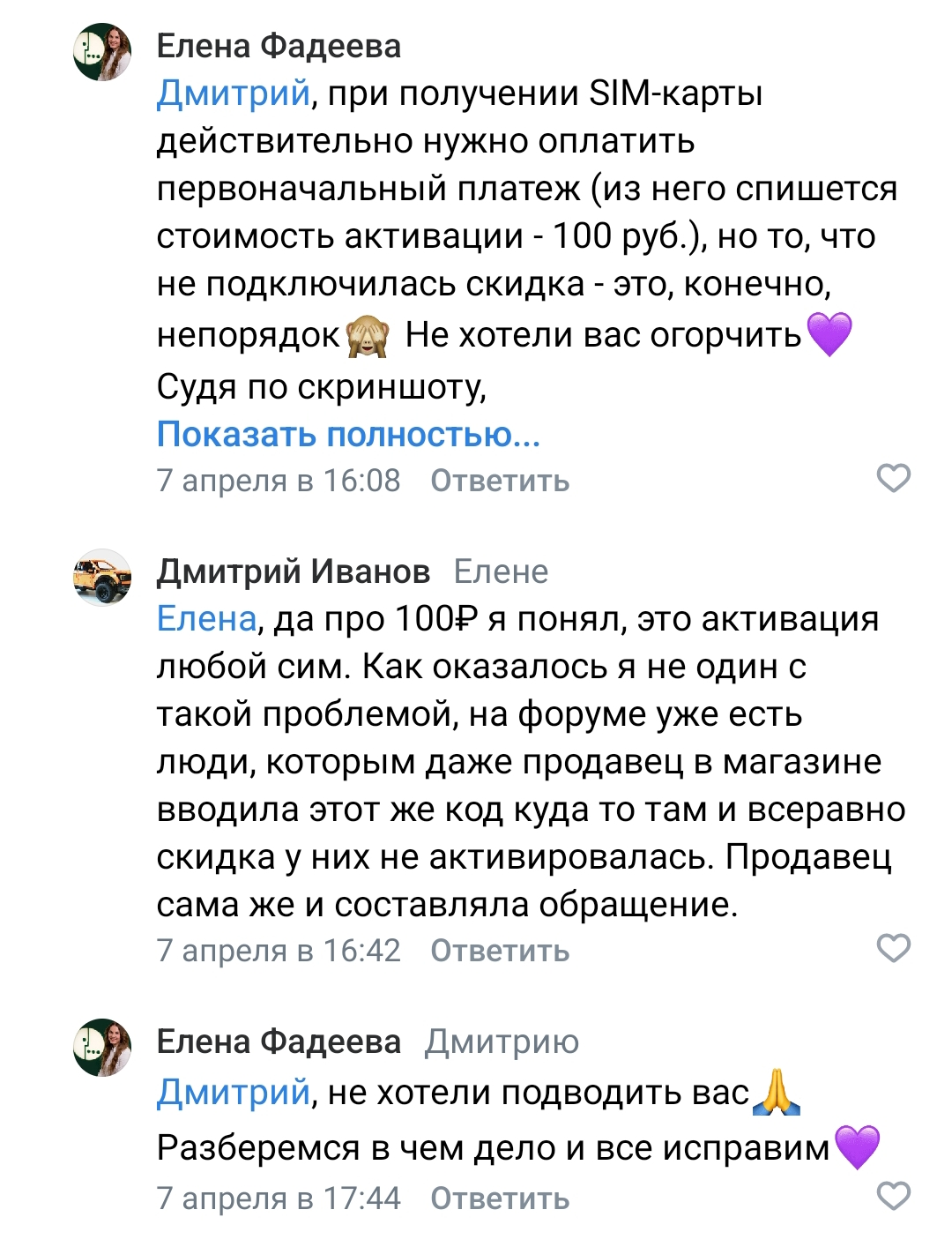This screenshot has width=952, height=1247.
Task: Expand the comment with Показать полностью
Action: (x=348, y=434)
